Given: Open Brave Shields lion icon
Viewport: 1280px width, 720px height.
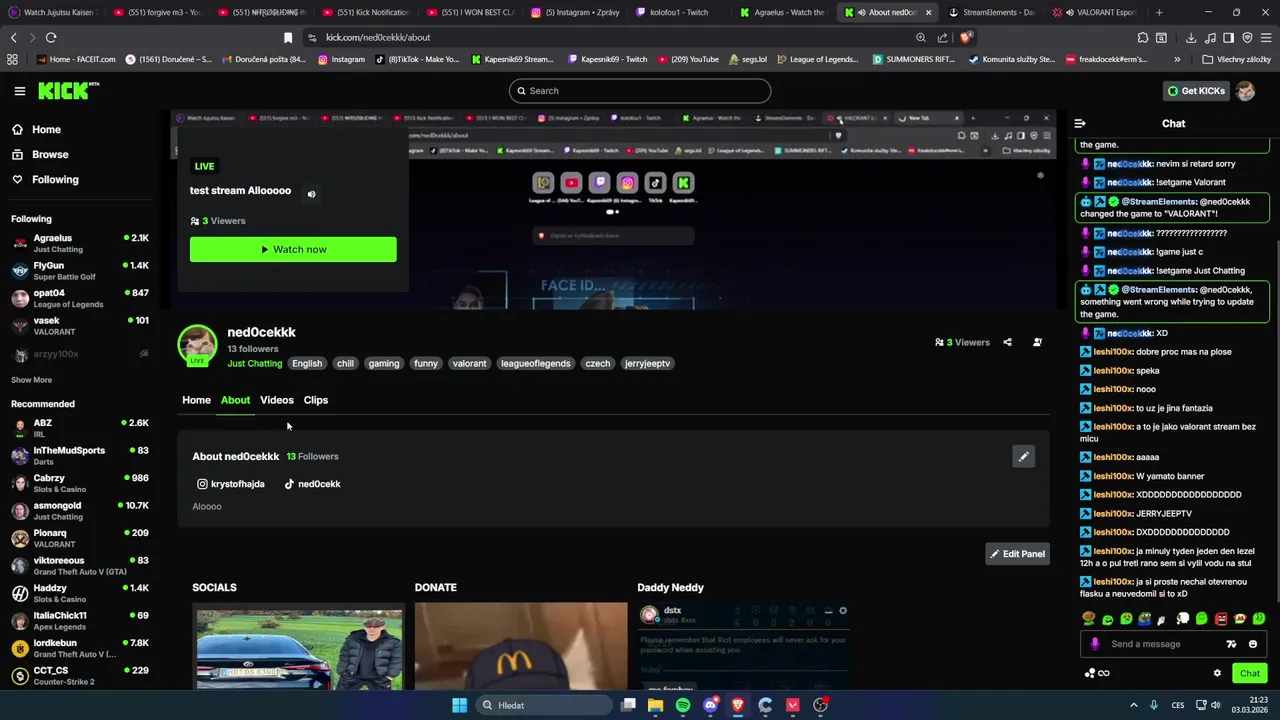Looking at the screenshot, I should [966, 37].
